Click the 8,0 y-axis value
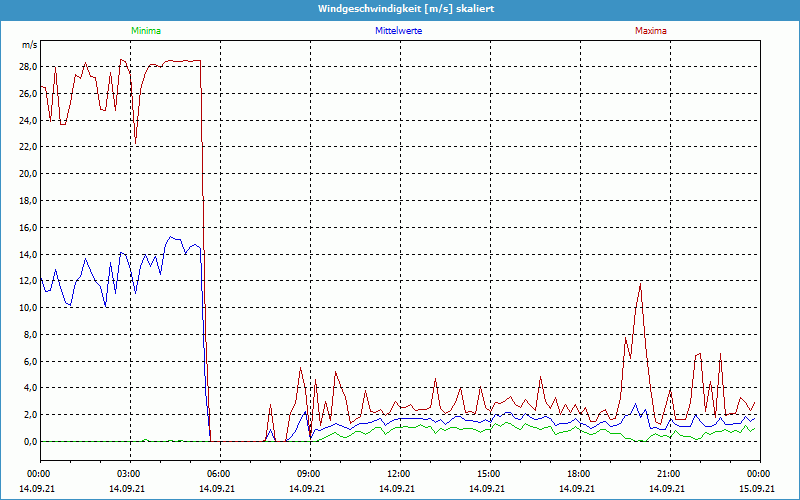The image size is (800, 500). pyautogui.click(x=30, y=334)
